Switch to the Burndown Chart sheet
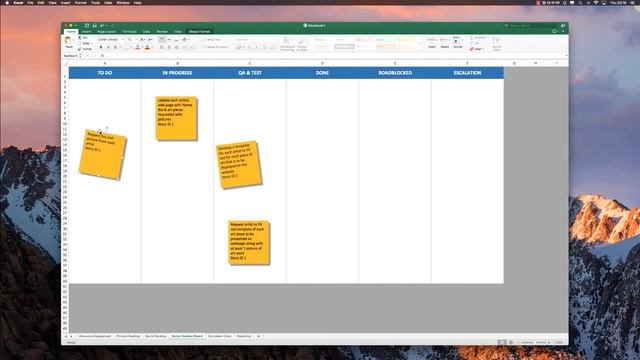Image resolution: width=640 pixels, height=360 pixels. [x=220, y=336]
